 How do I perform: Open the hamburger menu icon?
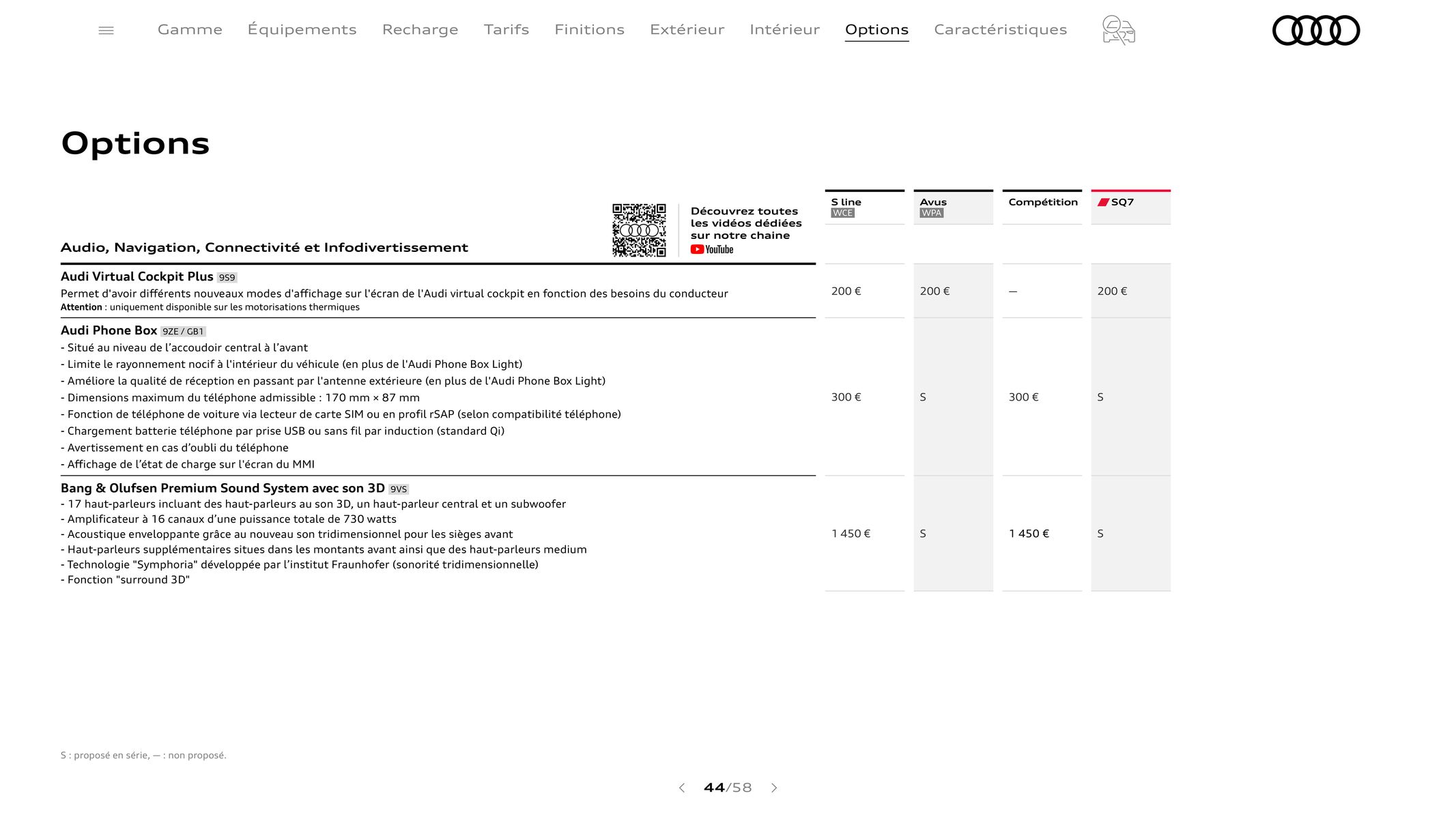tap(106, 31)
